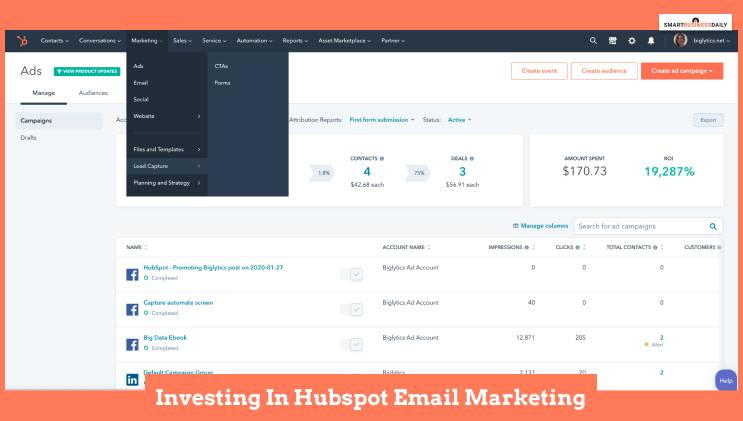
Task: Click the 19,287% ROI value
Action: (669, 171)
